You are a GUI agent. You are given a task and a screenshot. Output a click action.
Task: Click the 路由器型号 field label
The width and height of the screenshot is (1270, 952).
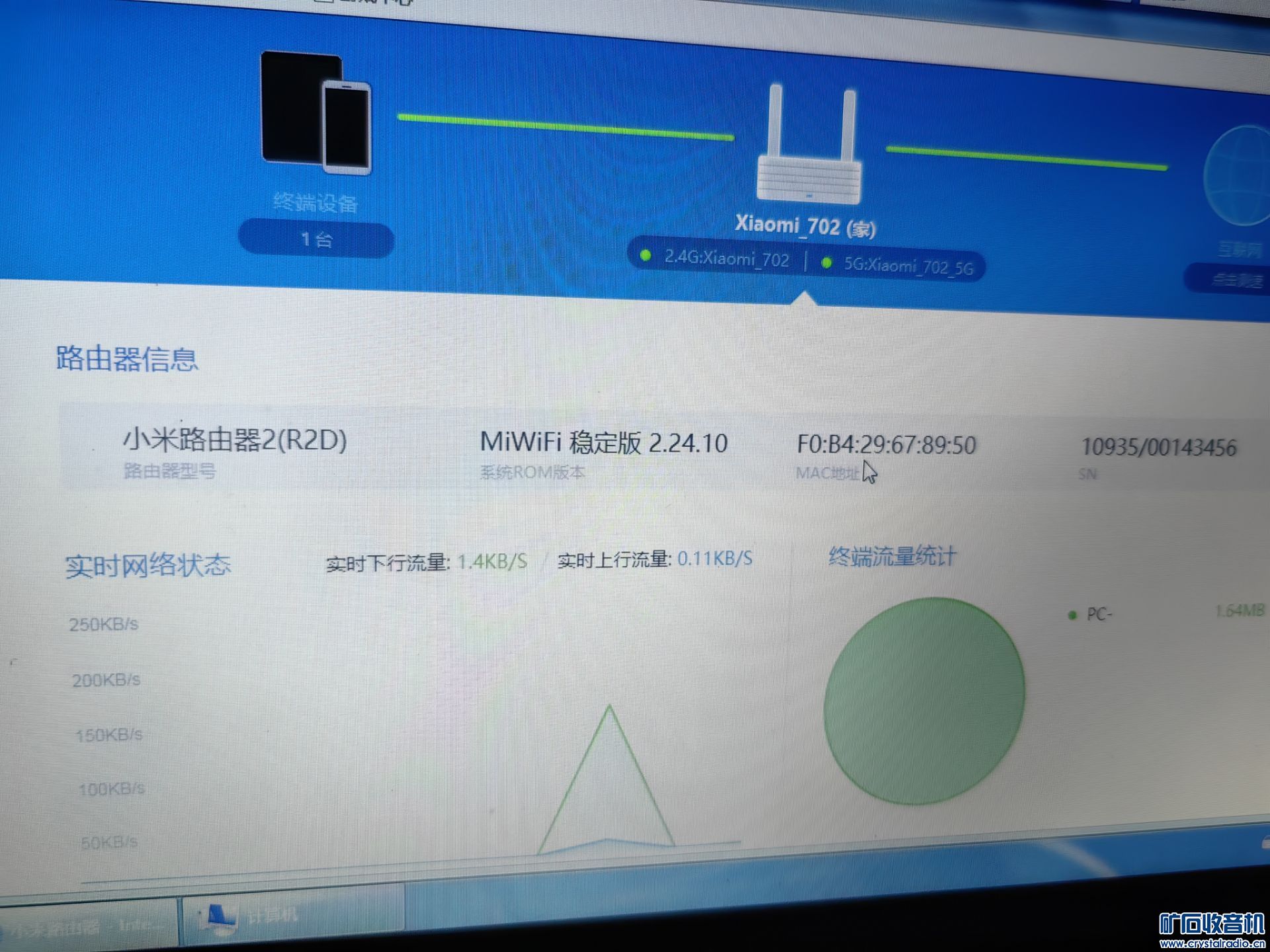click(x=169, y=471)
